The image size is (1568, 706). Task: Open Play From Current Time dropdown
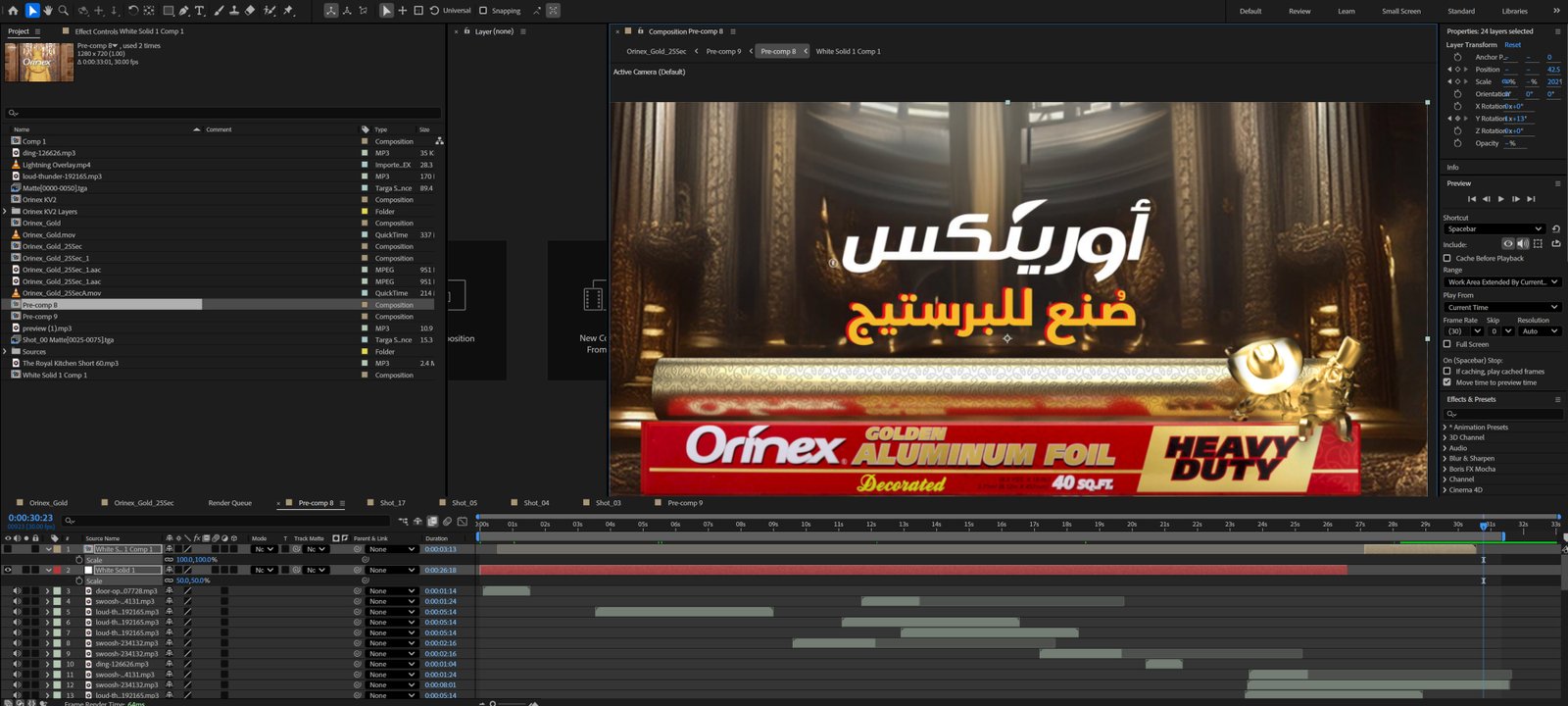click(1501, 307)
